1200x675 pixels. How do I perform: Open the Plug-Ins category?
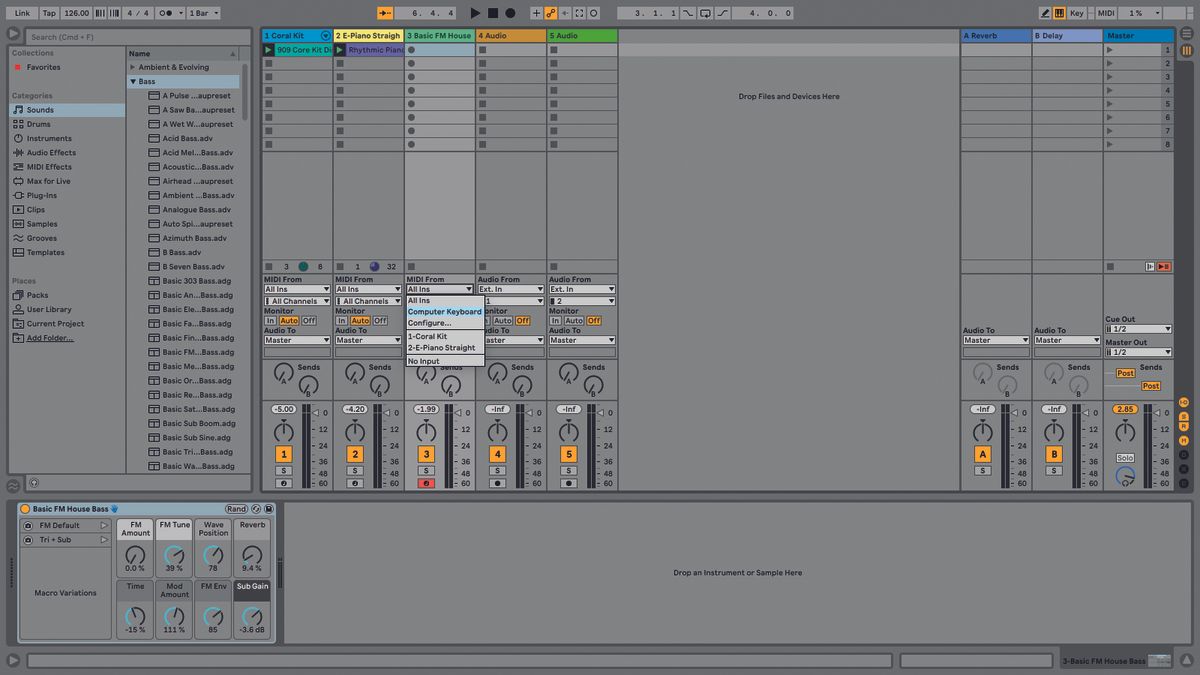point(67,195)
